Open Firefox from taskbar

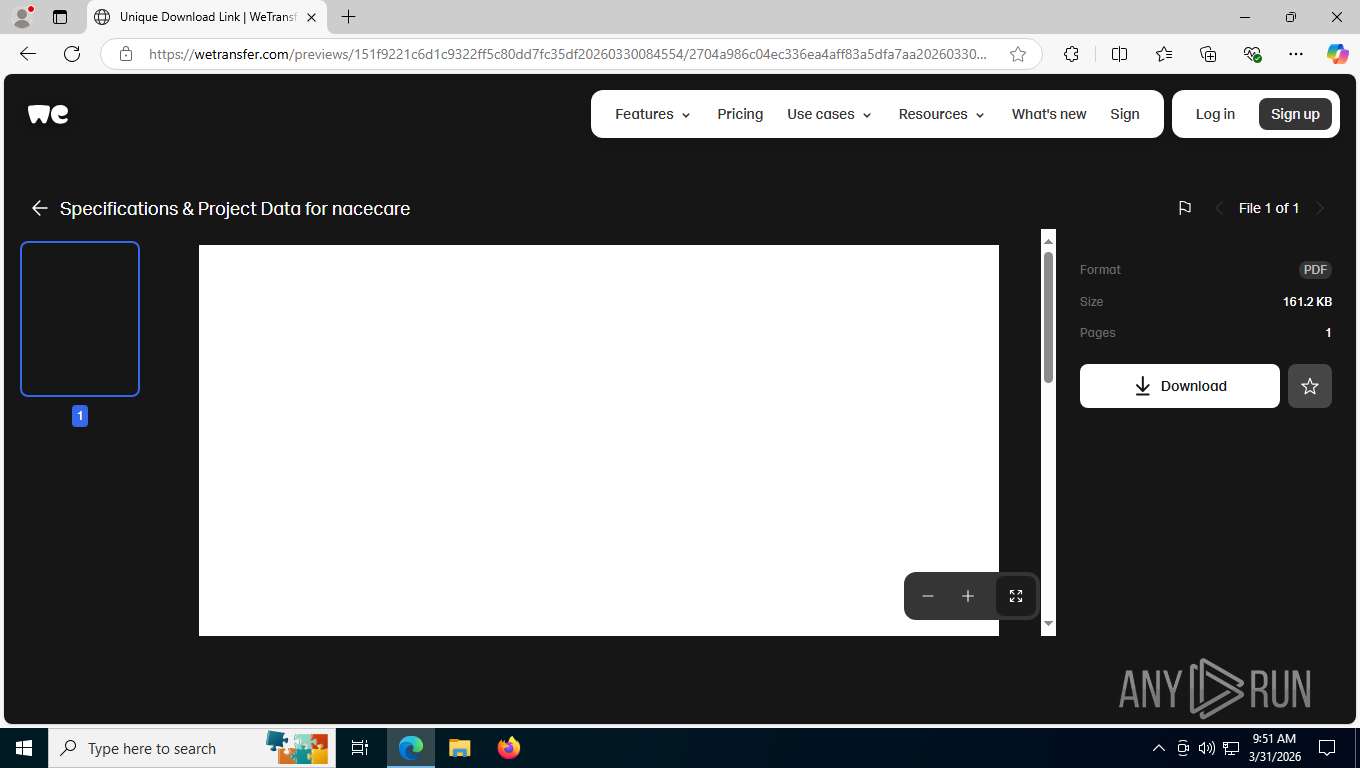(x=509, y=748)
